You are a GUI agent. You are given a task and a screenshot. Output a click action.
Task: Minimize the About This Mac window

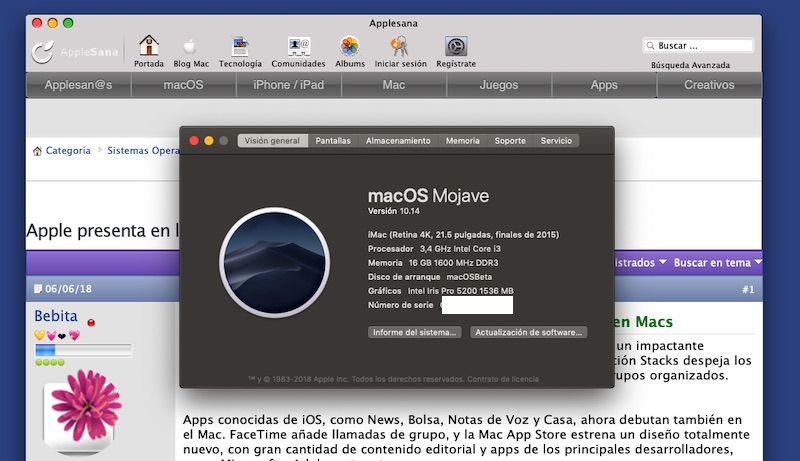(209, 141)
